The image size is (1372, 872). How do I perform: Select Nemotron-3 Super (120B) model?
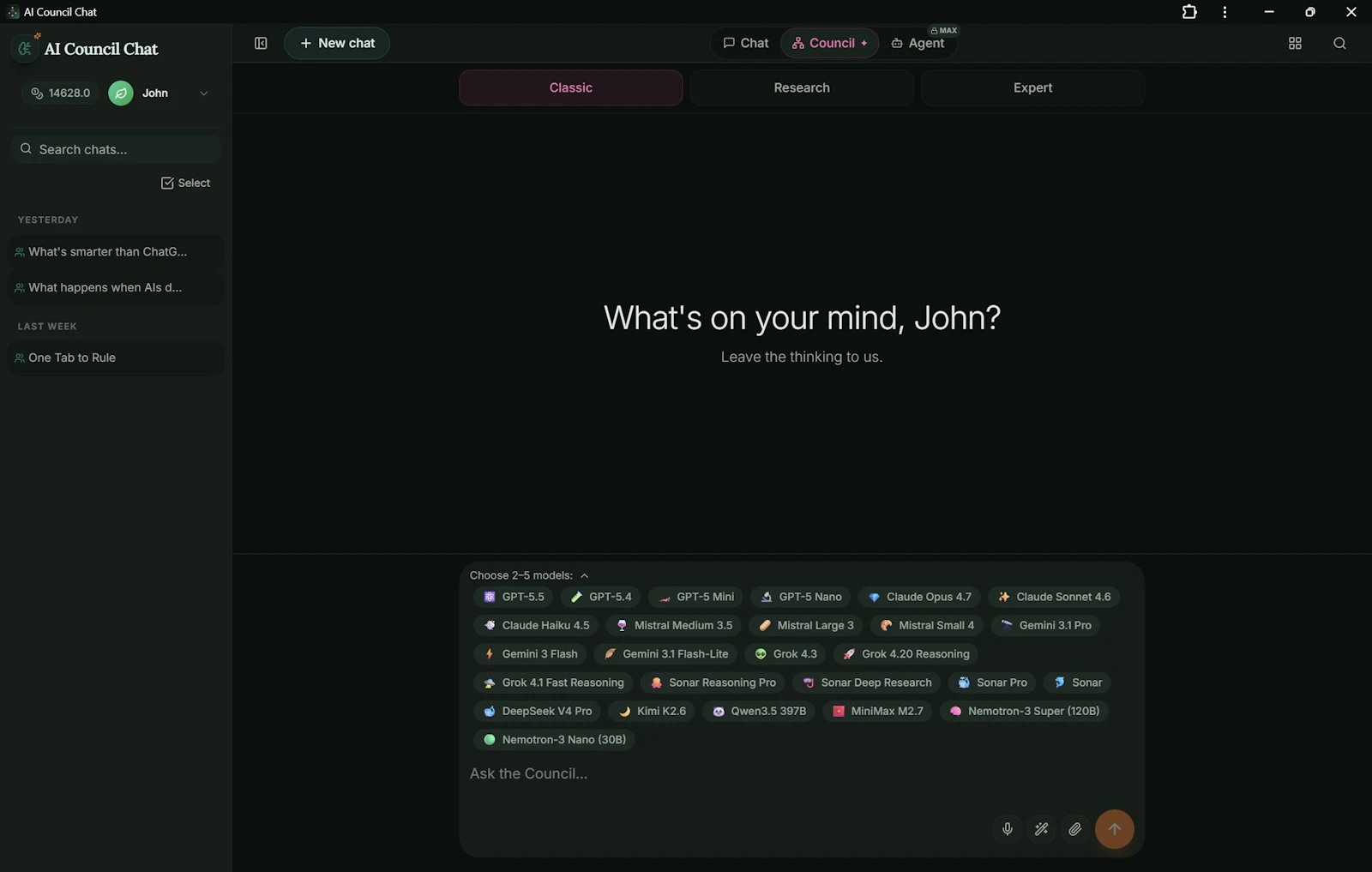[x=1024, y=711]
